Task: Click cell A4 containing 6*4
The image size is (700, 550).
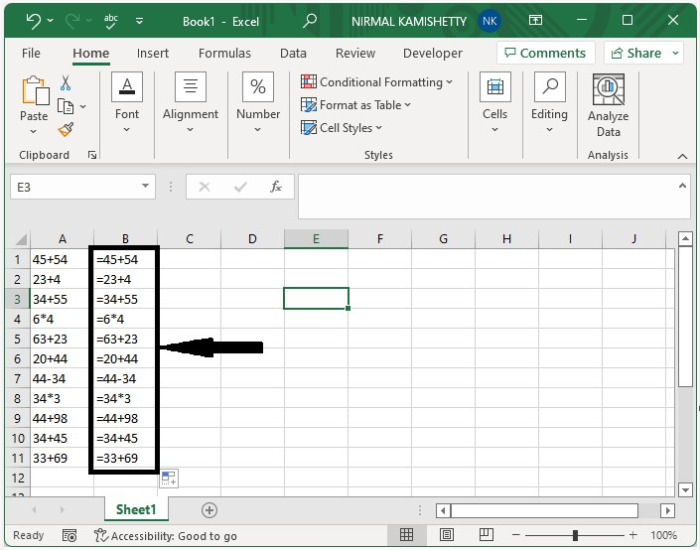Action: pos(62,320)
